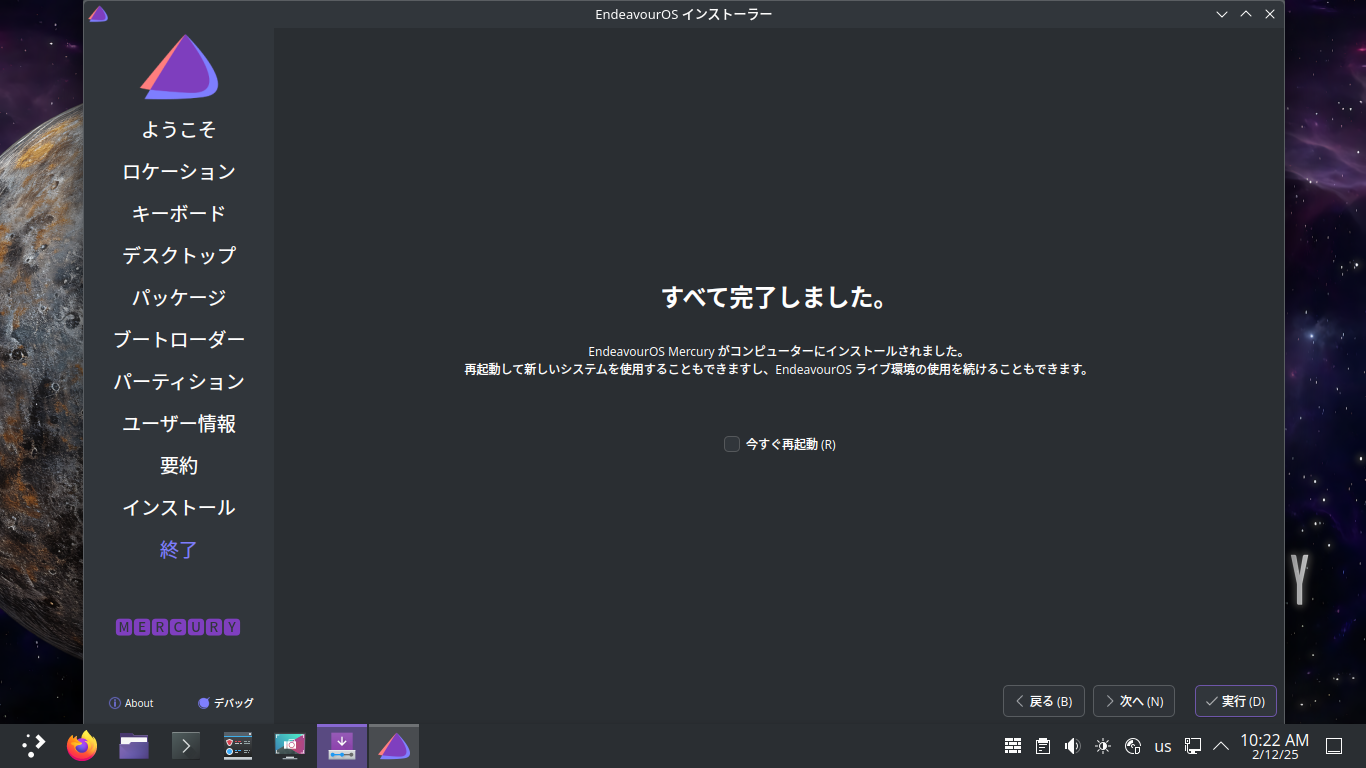The height and width of the screenshot is (768, 1366).
Task: Open the wired network tray icon
Action: [1193, 746]
